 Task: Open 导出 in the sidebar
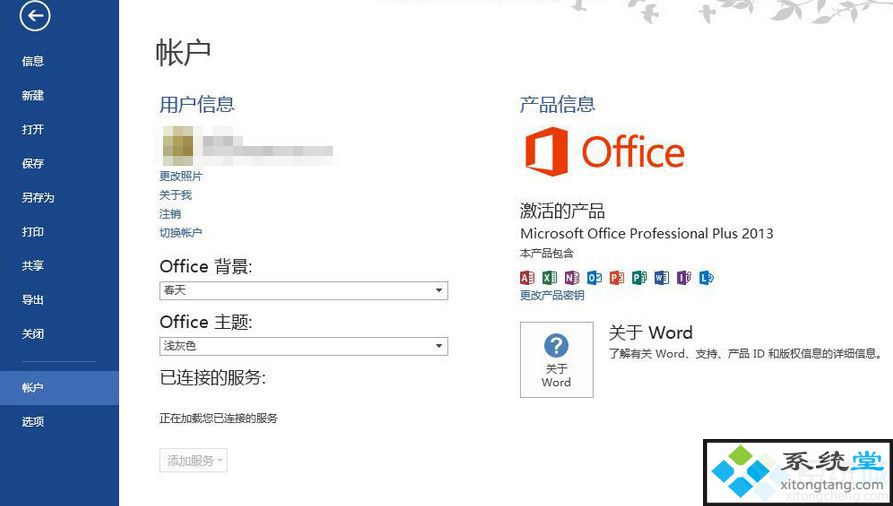[32, 300]
